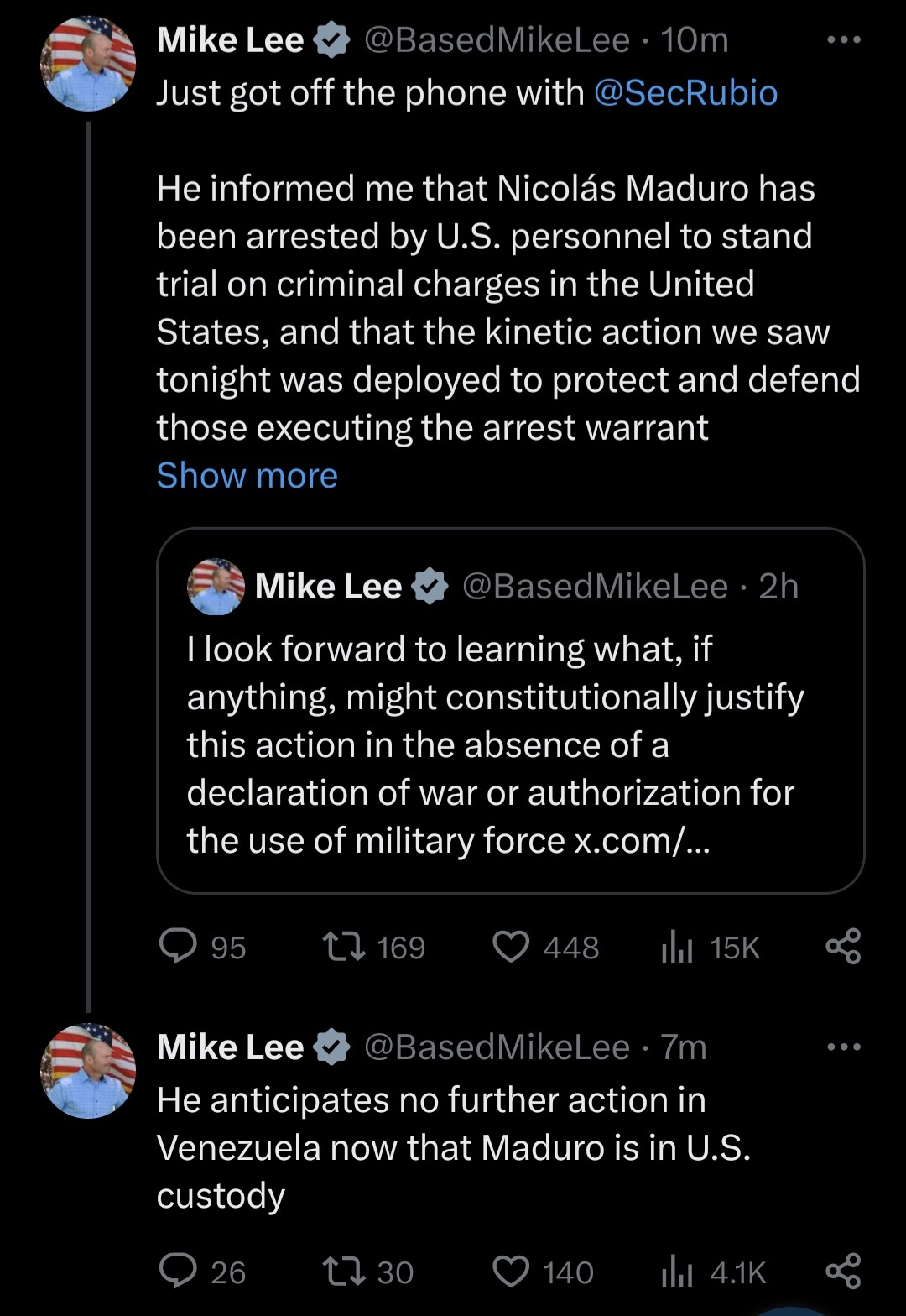Open more options on the 7m tweet

(843, 1047)
